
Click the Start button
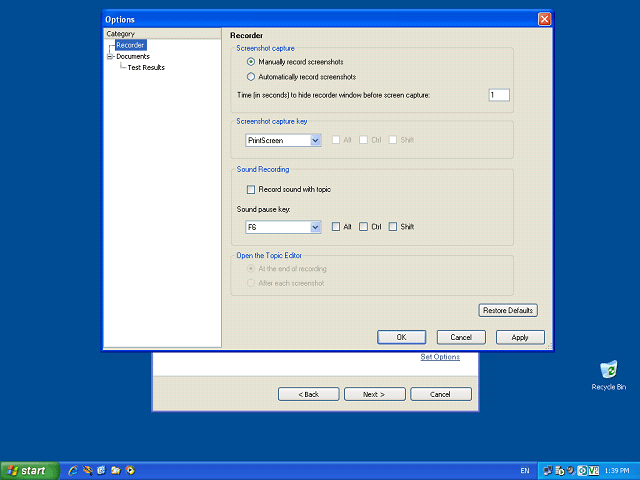pyautogui.click(x=30, y=471)
